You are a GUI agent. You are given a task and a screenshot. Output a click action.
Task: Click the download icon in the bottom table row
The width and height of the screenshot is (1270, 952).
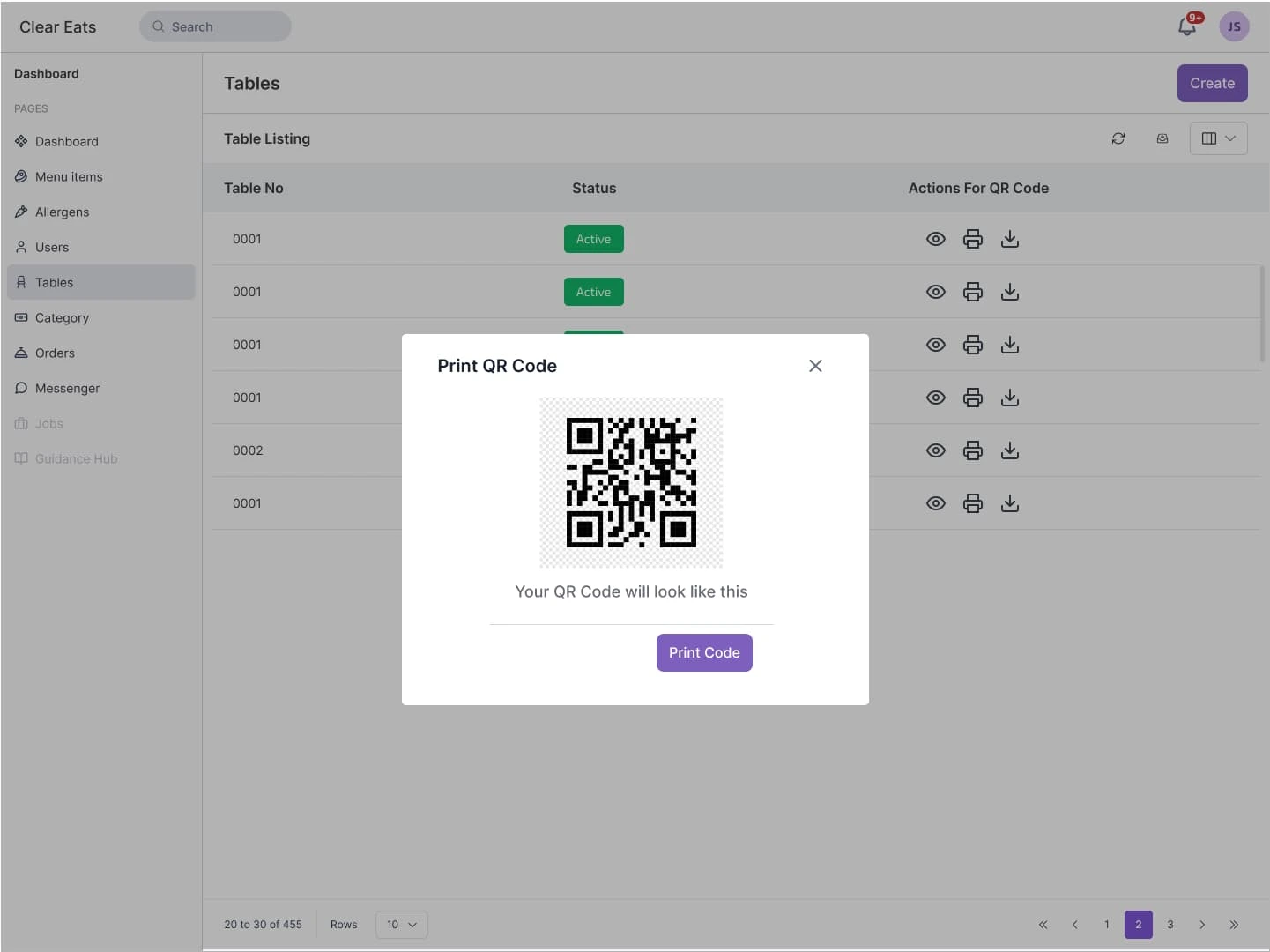[1010, 503]
